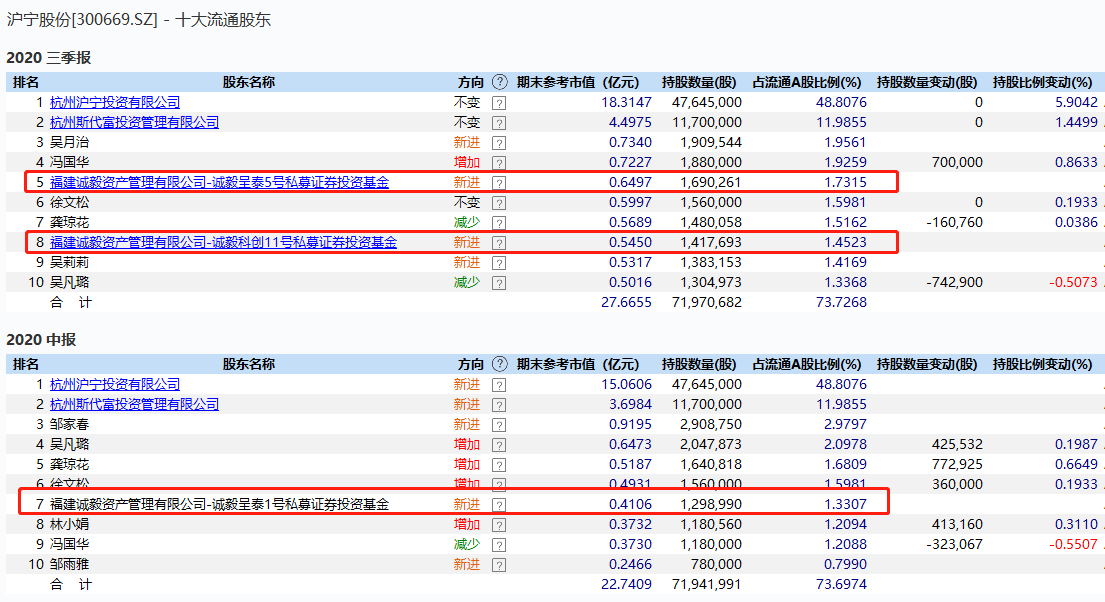Click 增加 direction label in 林小娟 row

(x=467, y=524)
